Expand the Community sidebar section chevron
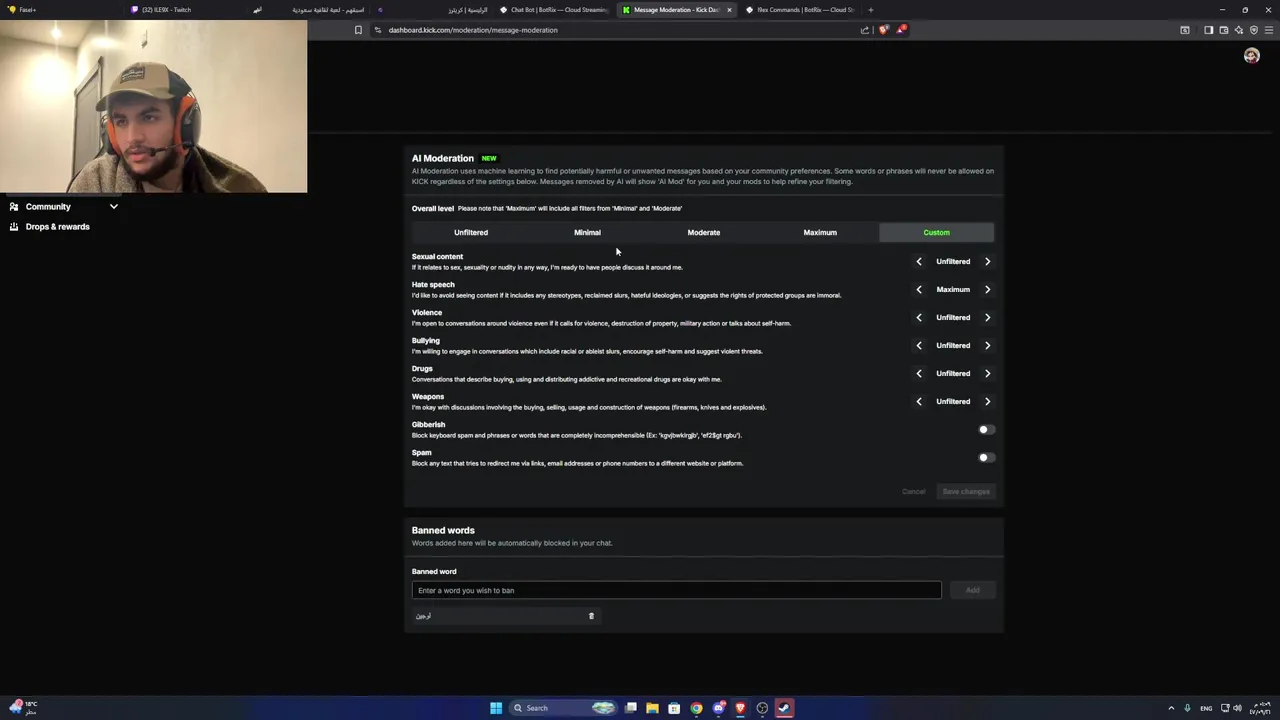The height and width of the screenshot is (720, 1280). (114, 207)
